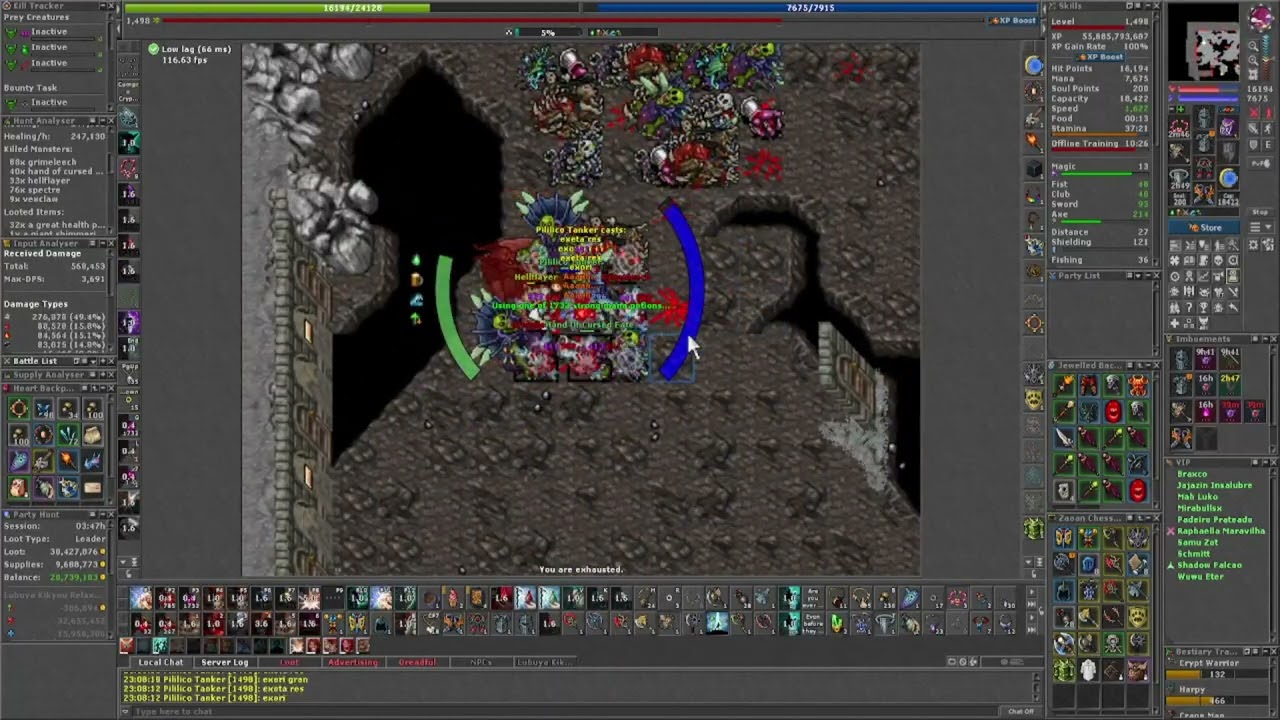The width and height of the screenshot is (1280, 720).
Task: Collapse inventory with the minus button
Action: pos(1172,109)
